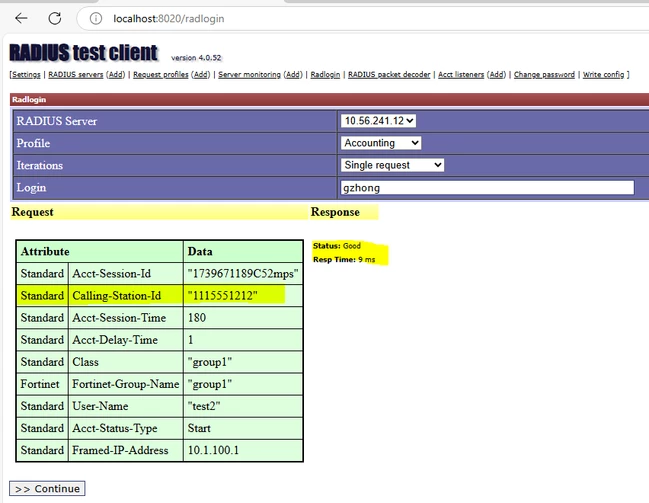Open the Settings link

coord(26,75)
